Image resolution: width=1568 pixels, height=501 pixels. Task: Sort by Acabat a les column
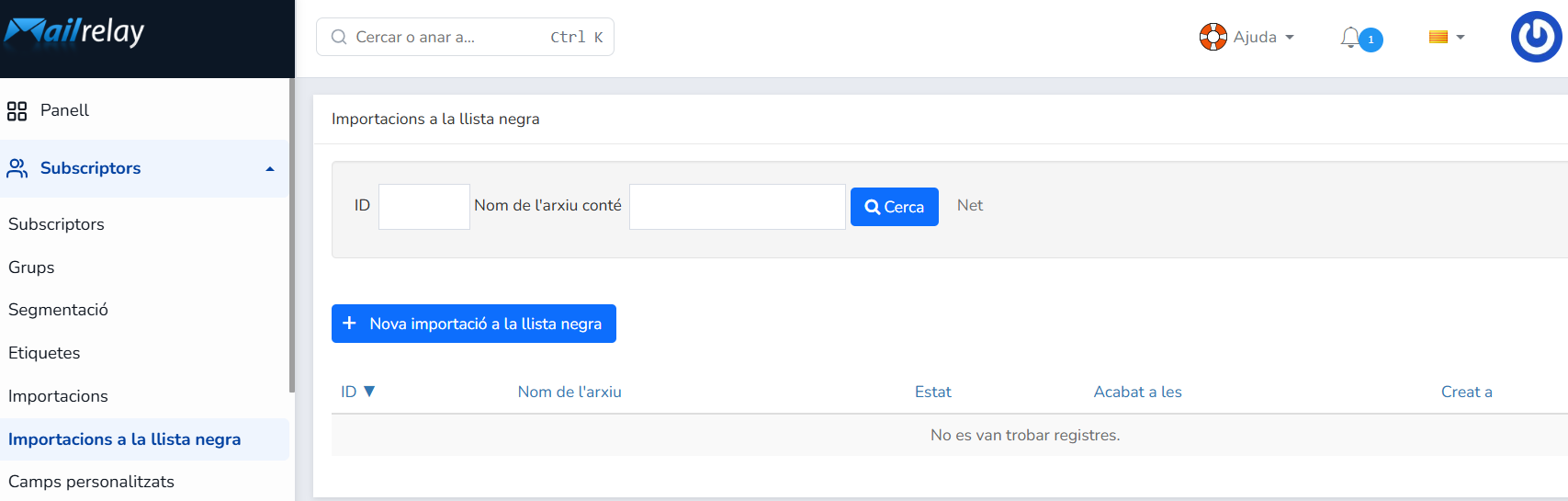coord(1138,392)
